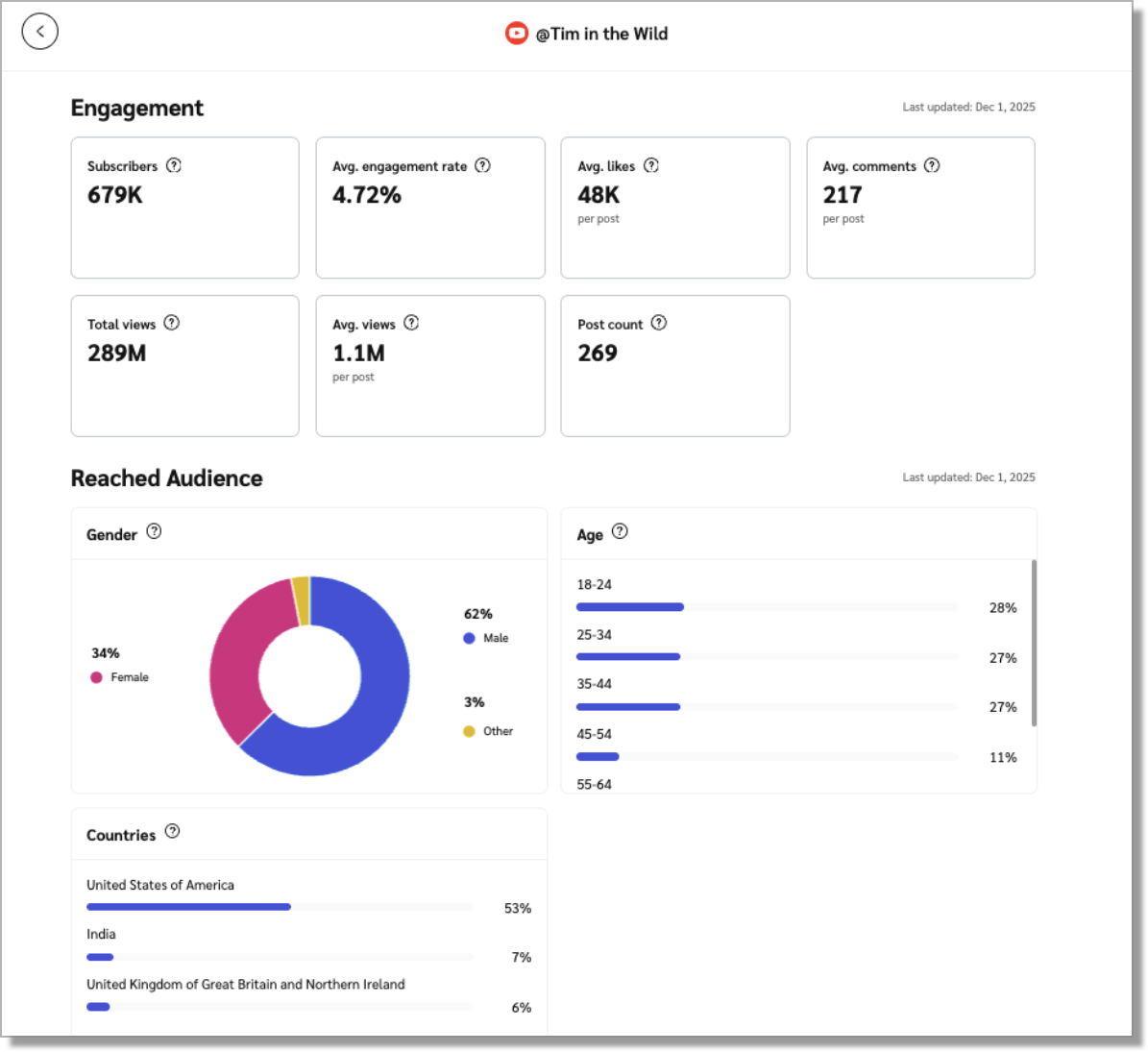
Task: Click the Countries panel title
Action: (121, 835)
